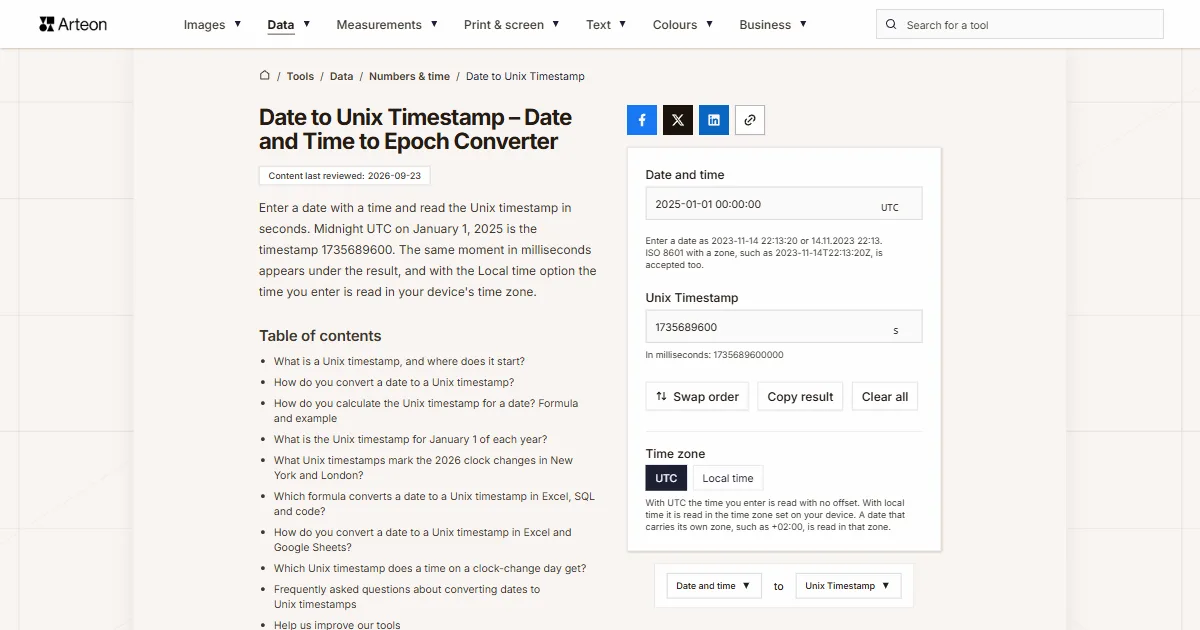Focus the 'Search for a tool' box
The image size is (1200, 630).
click(1020, 25)
